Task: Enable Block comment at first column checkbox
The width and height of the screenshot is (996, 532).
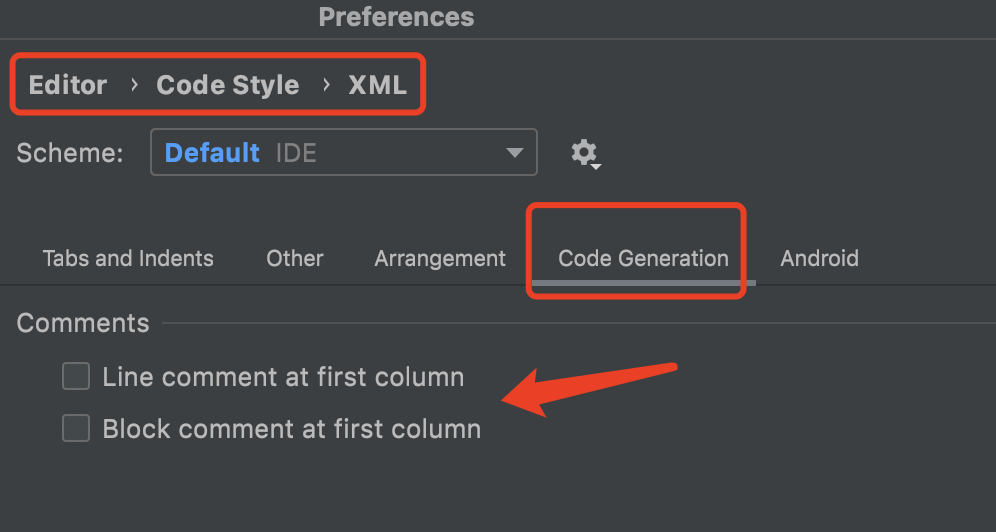Action: pos(76,429)
